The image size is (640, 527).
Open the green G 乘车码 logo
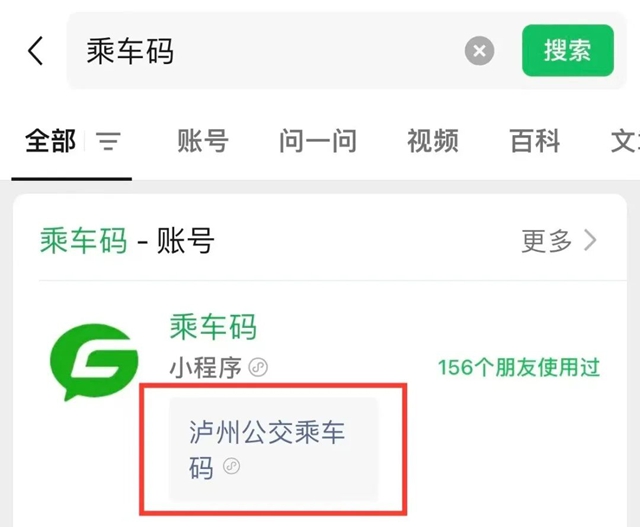click(x=94, y=362)
